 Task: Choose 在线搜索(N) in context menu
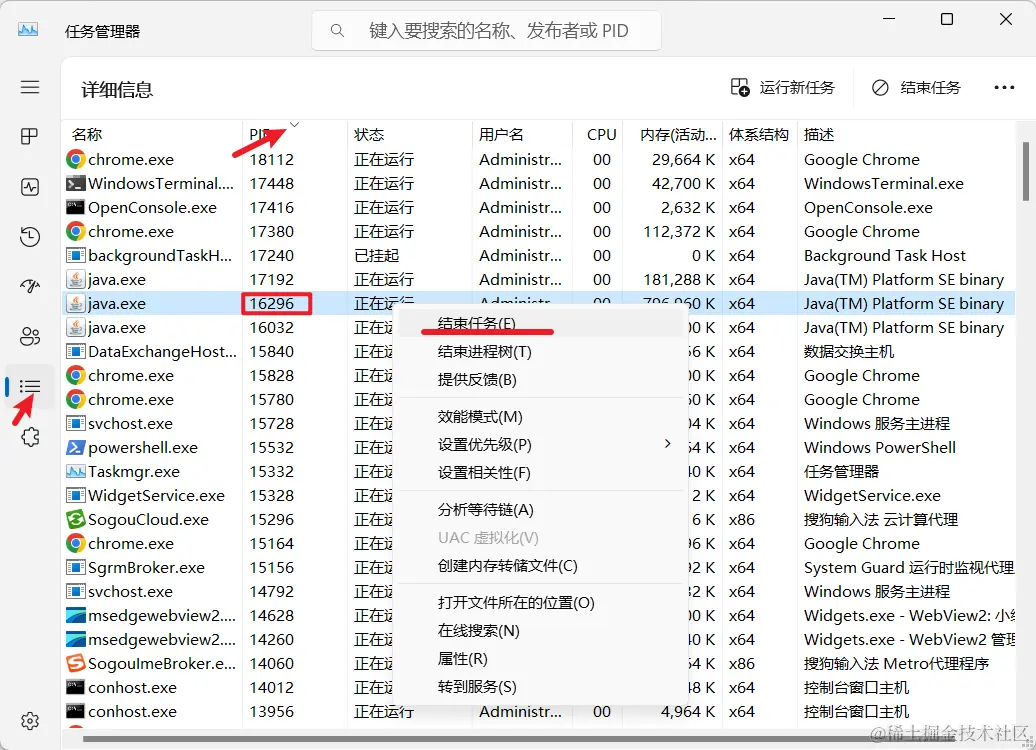pyautogui.click(x=538, y=631)
